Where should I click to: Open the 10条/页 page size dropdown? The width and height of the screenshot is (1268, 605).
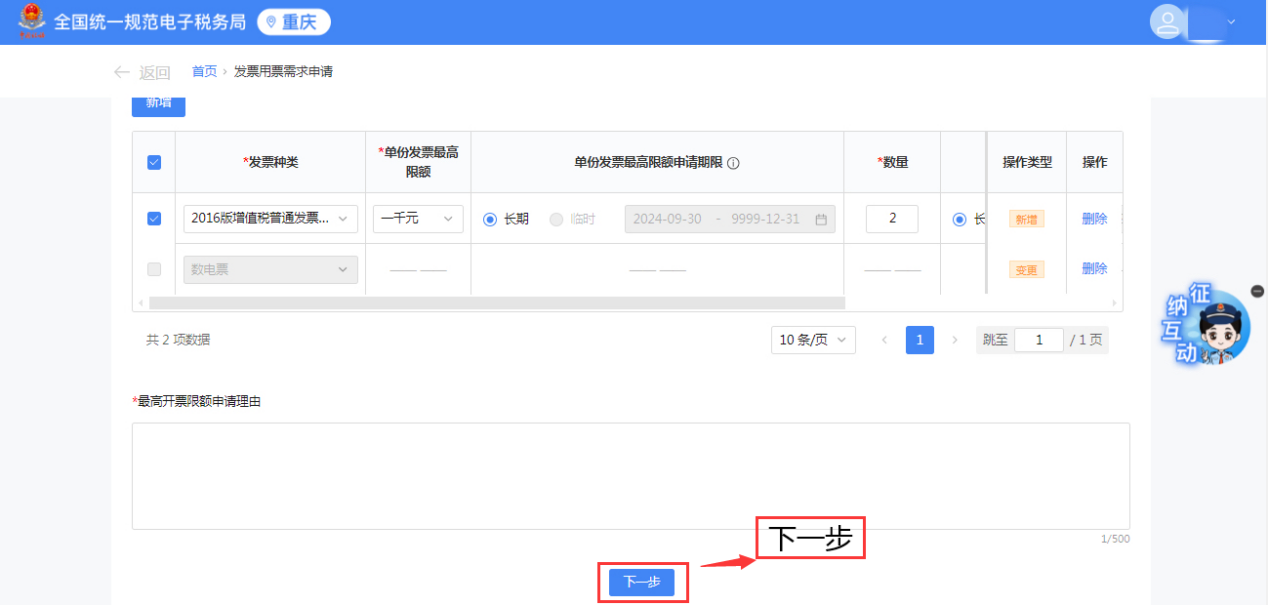(x=813, y=340)
